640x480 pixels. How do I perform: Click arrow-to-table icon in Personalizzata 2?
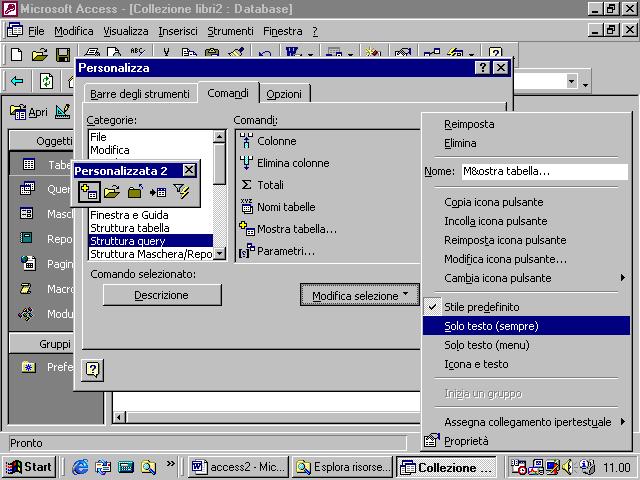[158, 191]
